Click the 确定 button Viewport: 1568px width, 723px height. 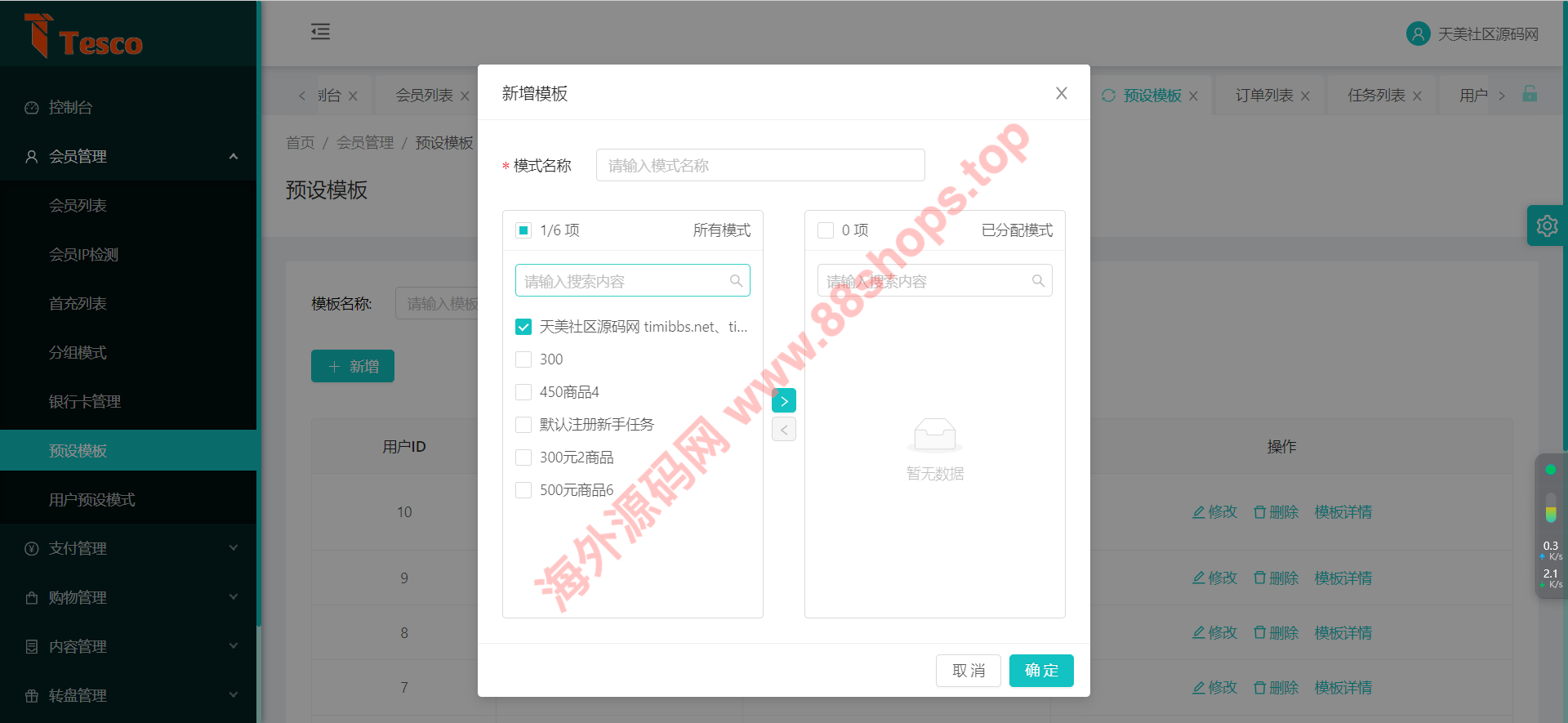pyautogui.click(x=1041, y=671)
